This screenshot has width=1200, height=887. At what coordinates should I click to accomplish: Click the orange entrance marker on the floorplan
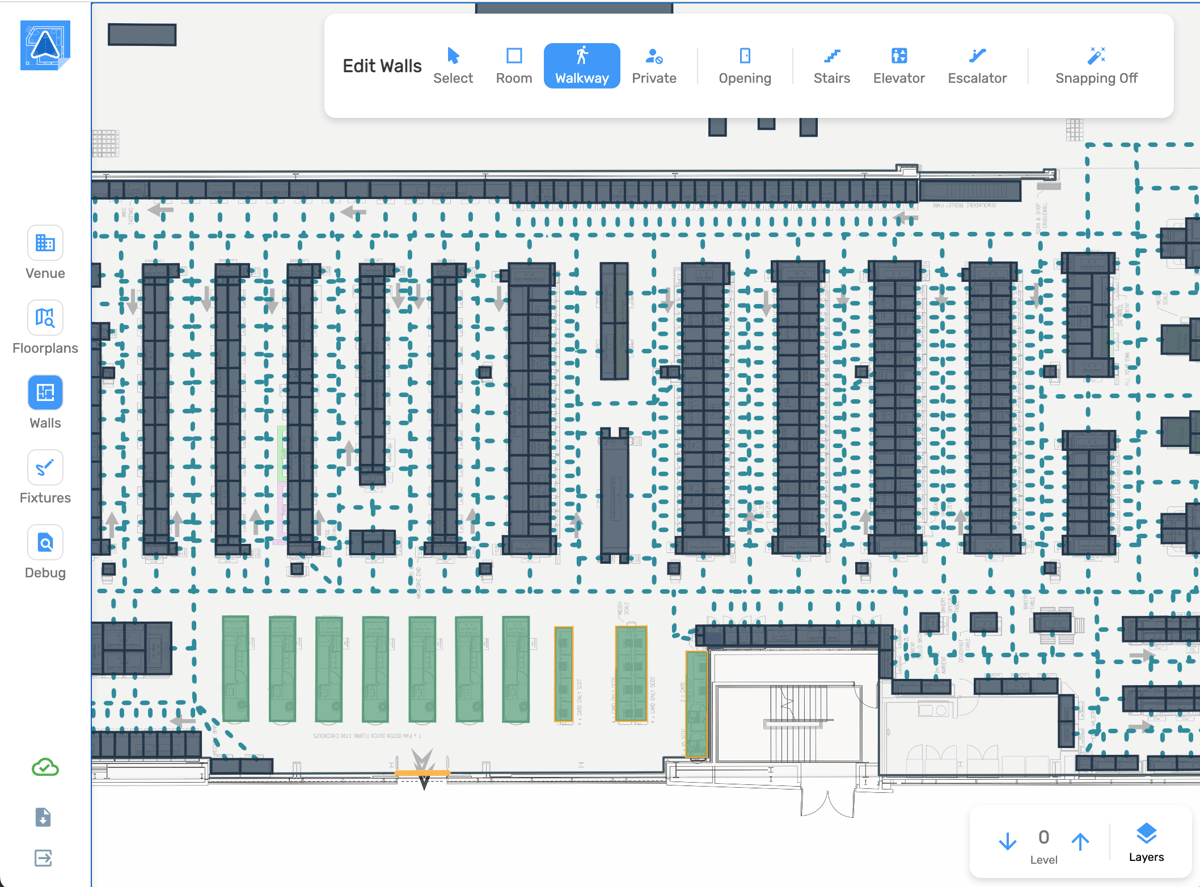coord(423,773)
